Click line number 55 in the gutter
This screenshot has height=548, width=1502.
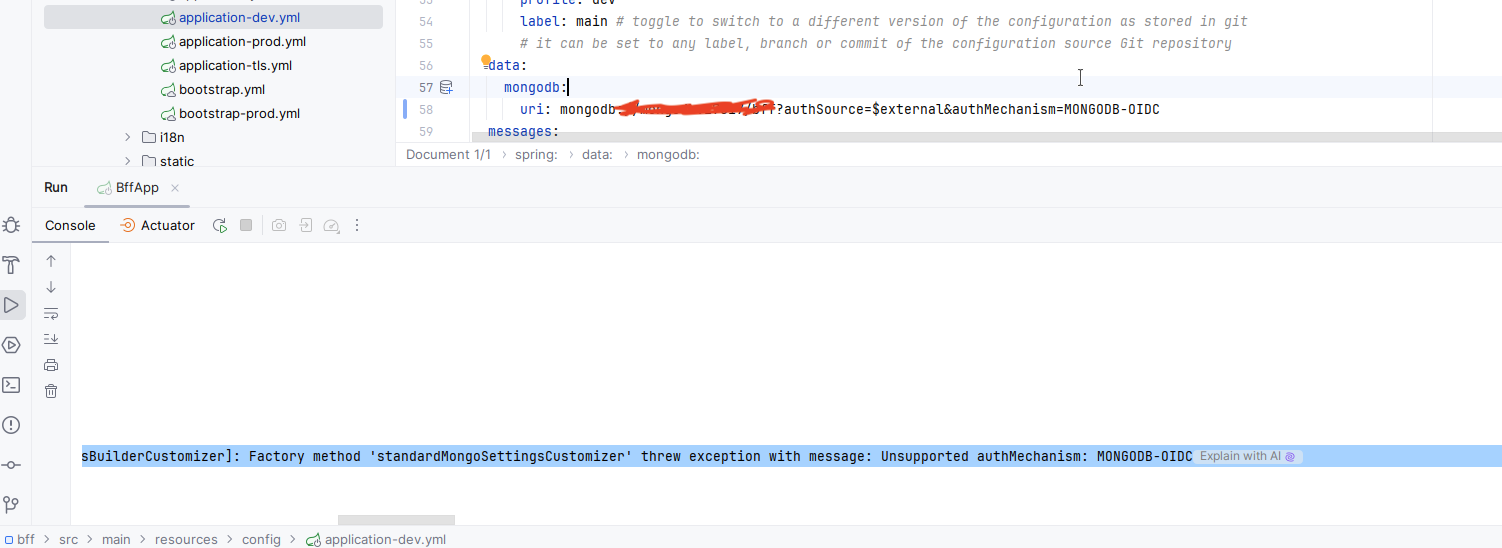[425, 43]
